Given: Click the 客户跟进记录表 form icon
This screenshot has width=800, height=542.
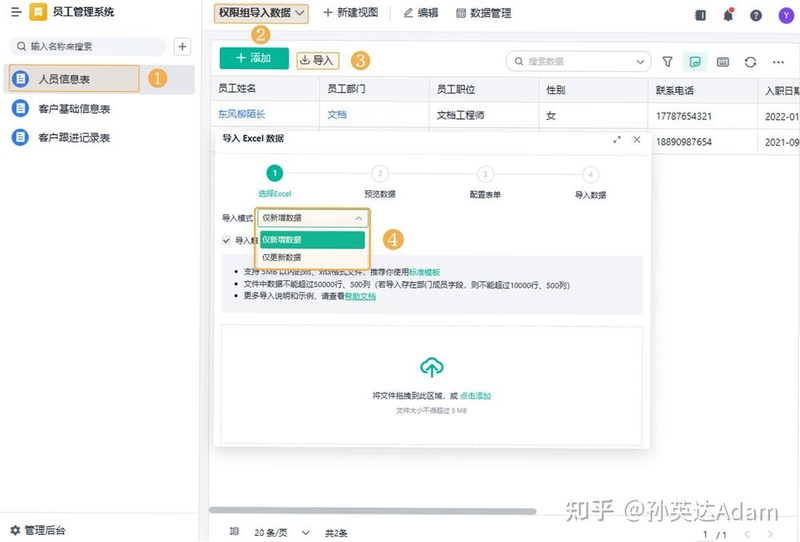Looking at the screenshot, I should click(x=20, y=137).
